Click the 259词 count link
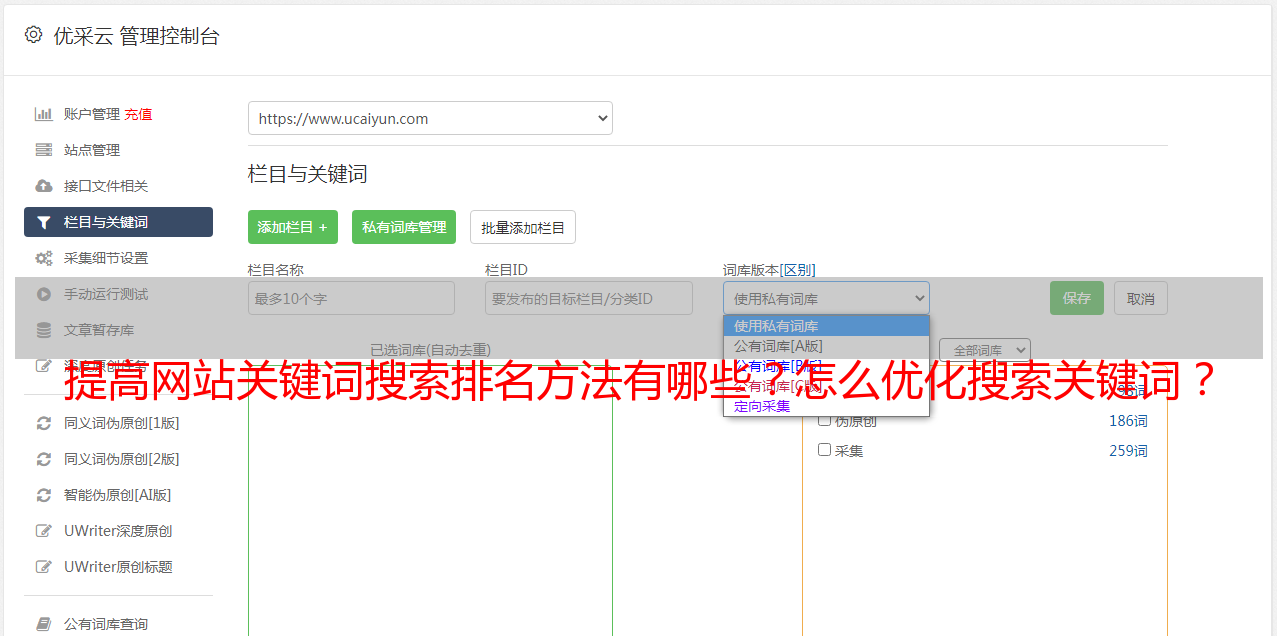Image resolution: width=1277 pixels, height=636 pixels. 1128,451
